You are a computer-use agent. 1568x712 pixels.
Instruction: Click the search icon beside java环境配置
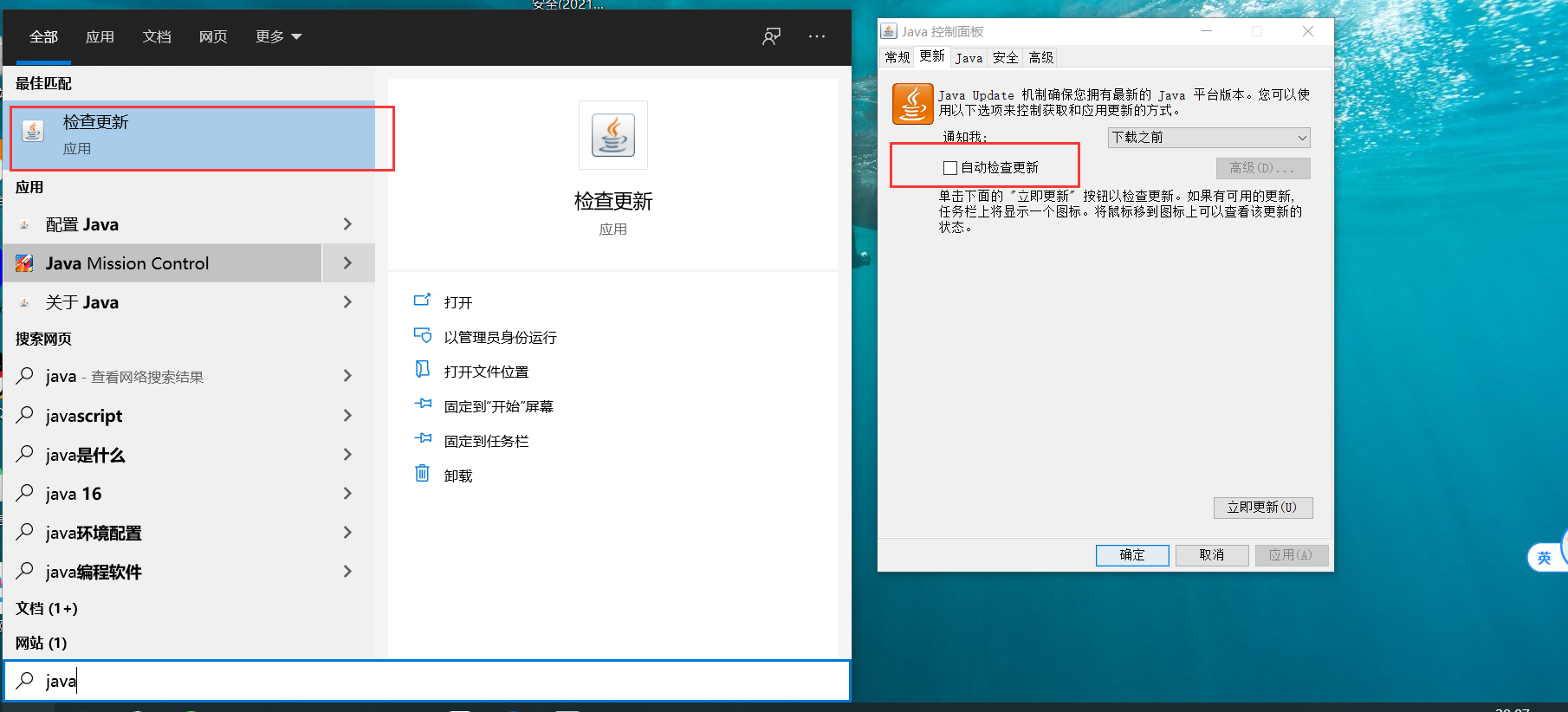pos(25,532)
